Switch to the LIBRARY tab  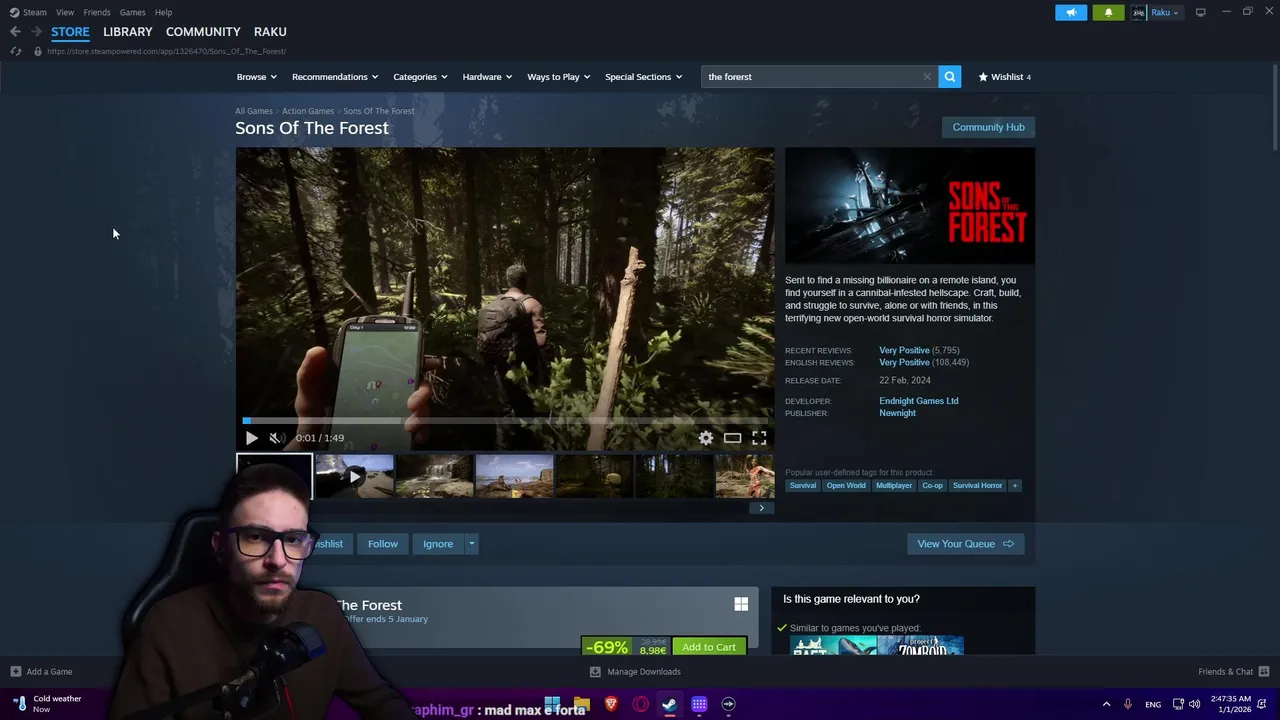click(x=128, y=32)
